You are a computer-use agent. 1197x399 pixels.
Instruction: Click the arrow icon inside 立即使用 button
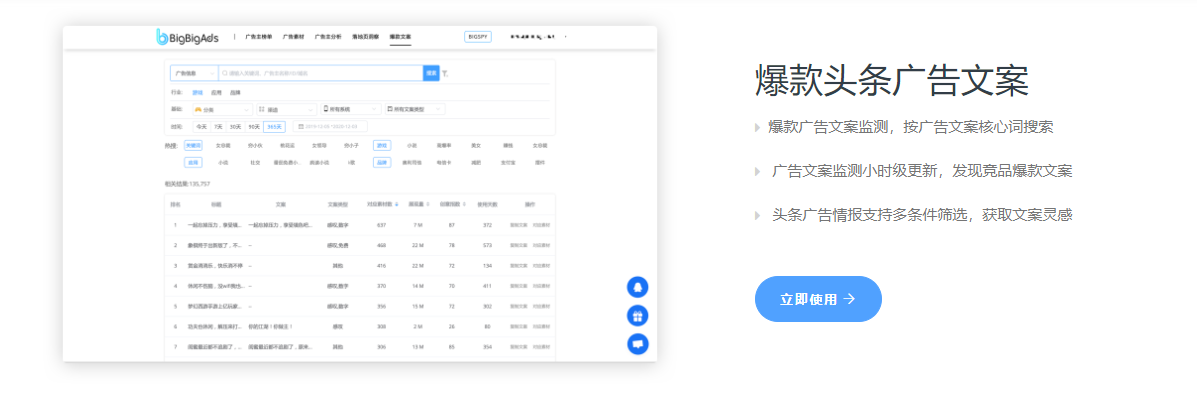(x=849, y=299)
